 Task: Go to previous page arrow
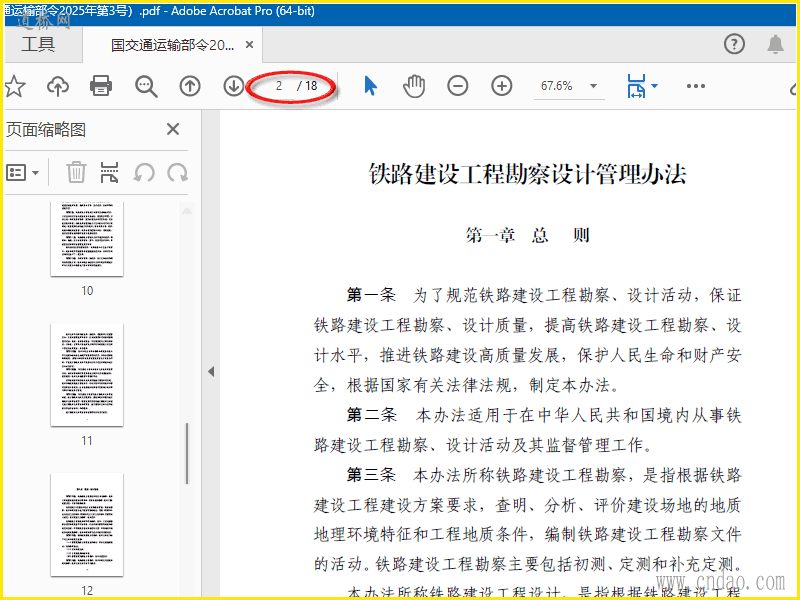tap(190, 86)
